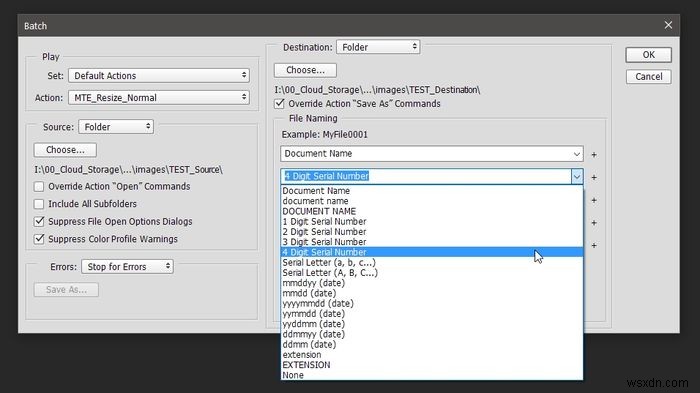
Task: Select yyddmm (date) option
Action: pyautogui.click(x=432, y=324)
